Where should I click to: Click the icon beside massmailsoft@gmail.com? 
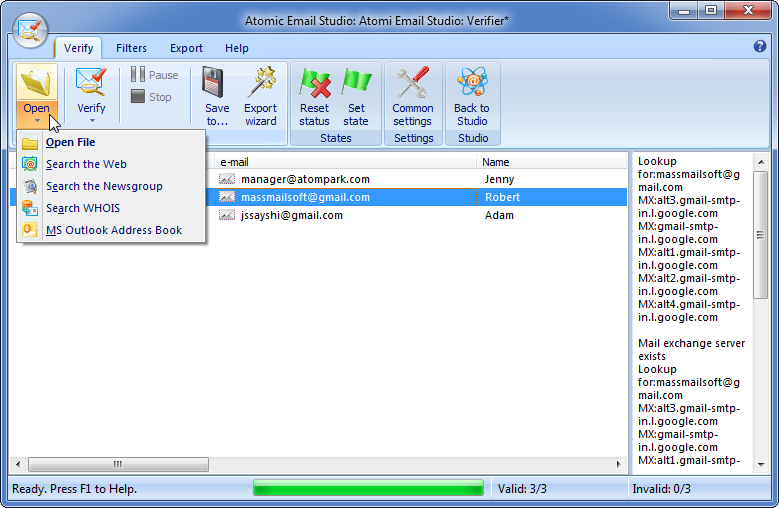click(x=227, y=197)
